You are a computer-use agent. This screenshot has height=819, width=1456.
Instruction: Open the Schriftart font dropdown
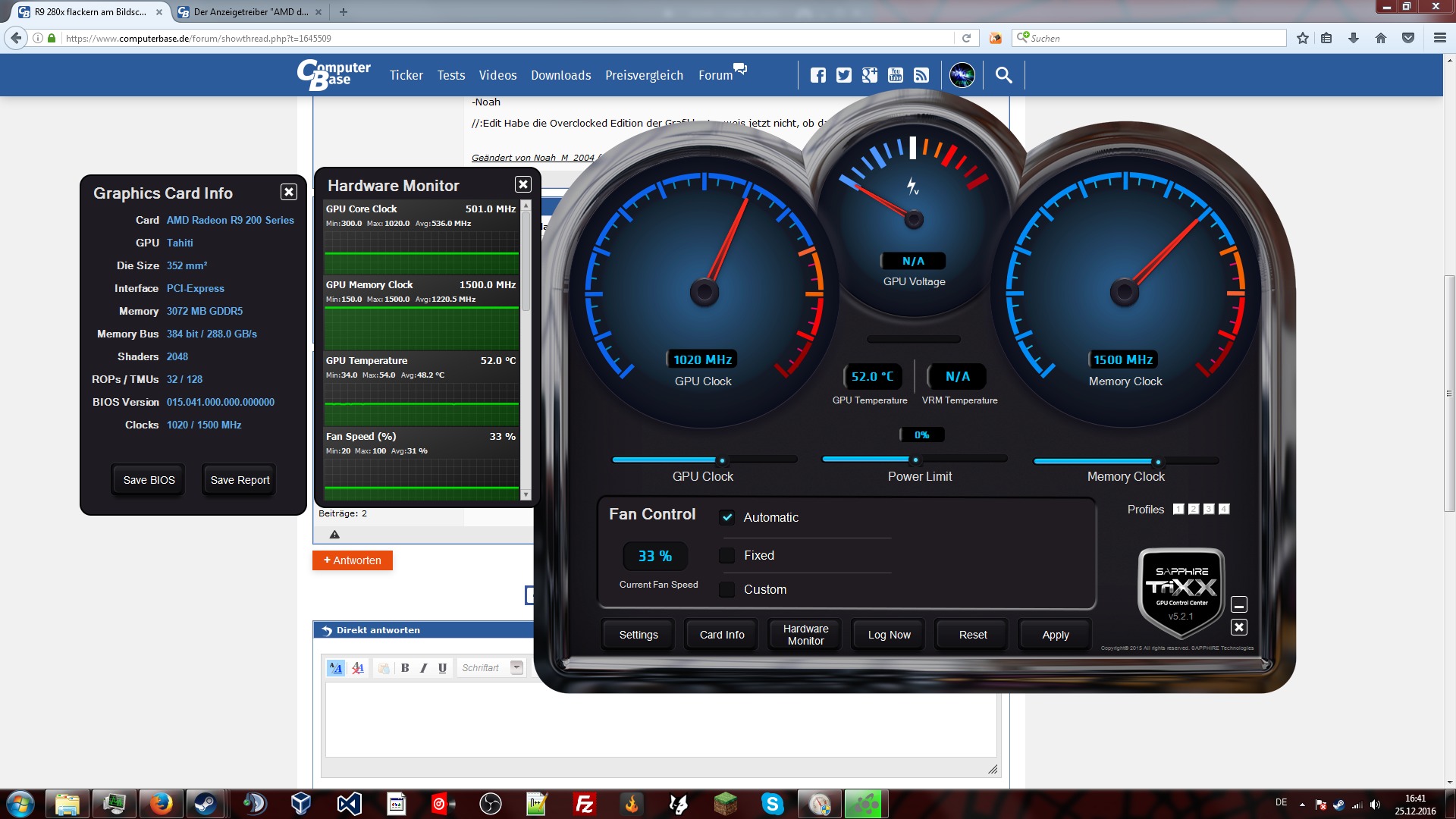tap(516, 668)
